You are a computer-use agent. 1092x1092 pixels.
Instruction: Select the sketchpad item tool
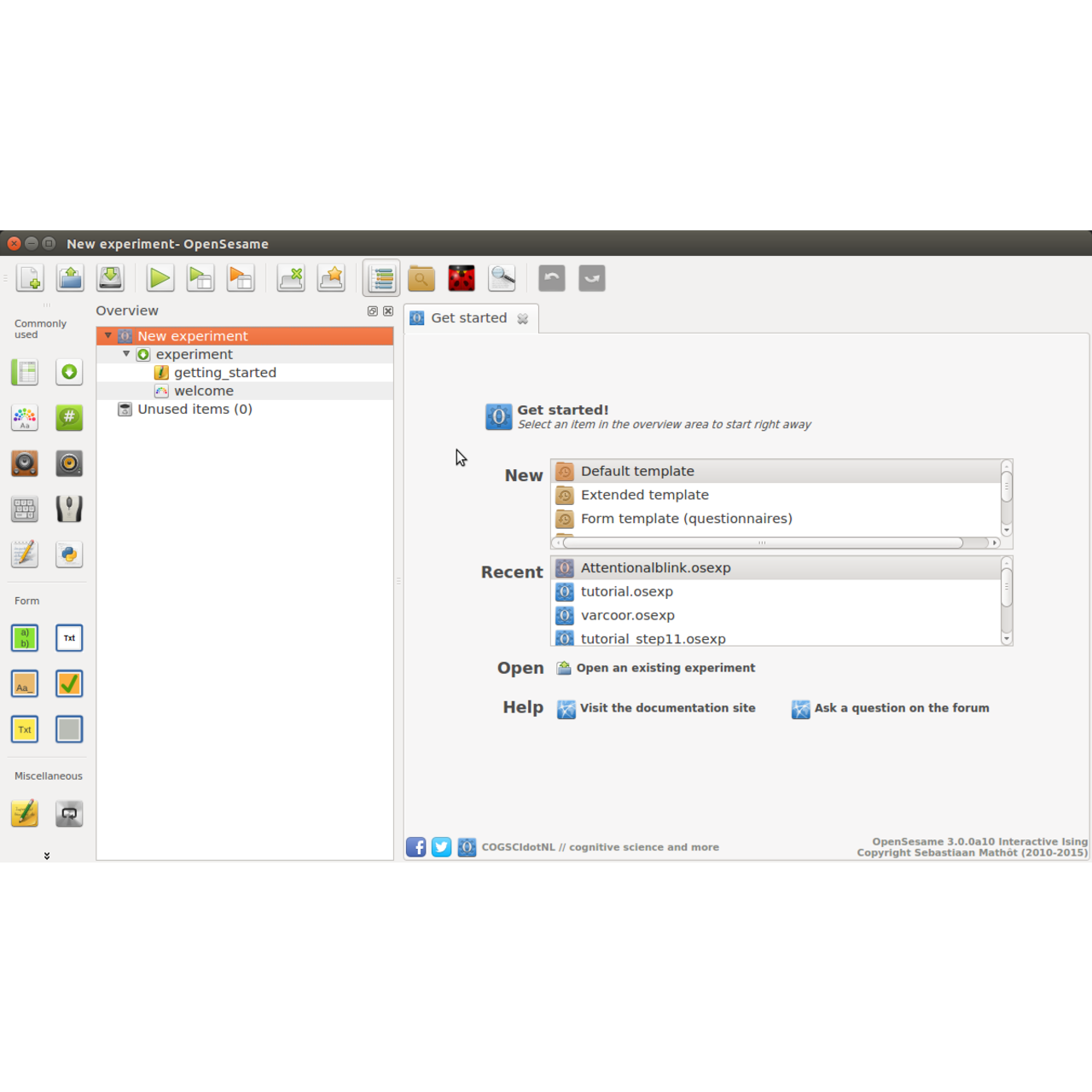tap(24, 418)
